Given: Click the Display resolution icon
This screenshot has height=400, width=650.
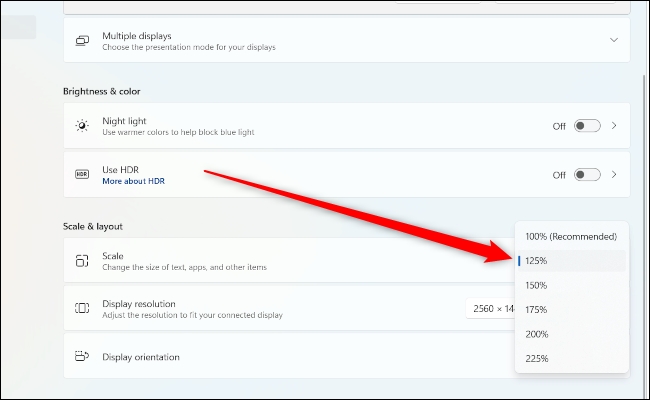Looking at the screenshot, I should [x=82, y=308].
